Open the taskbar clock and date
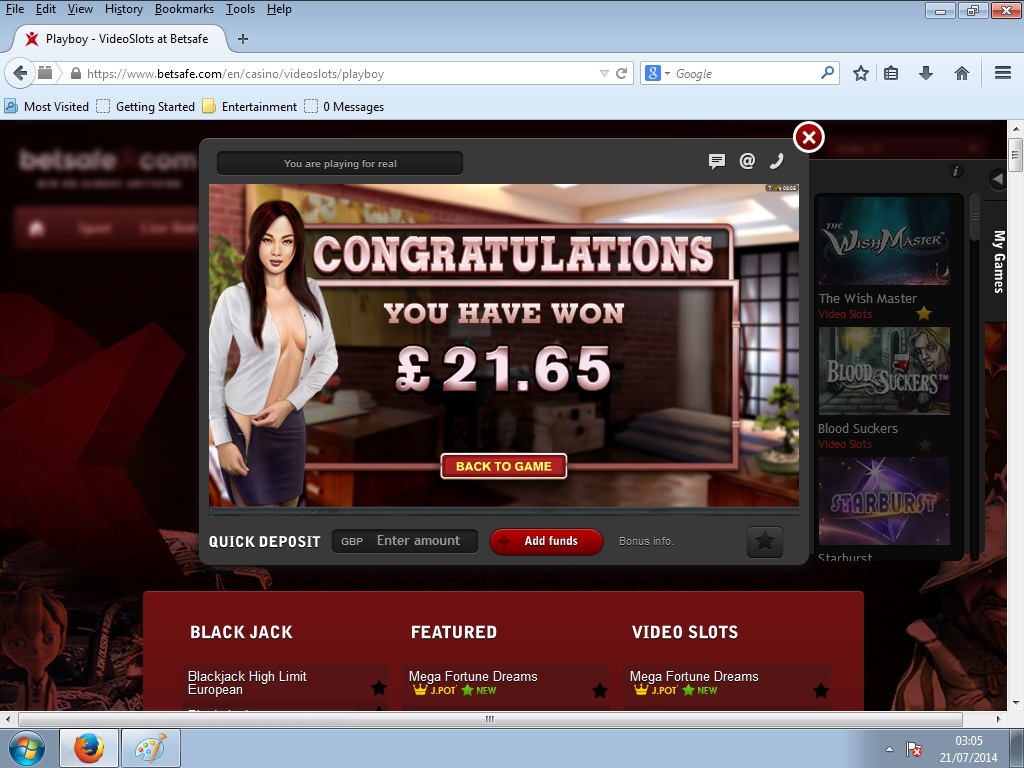 968,749
